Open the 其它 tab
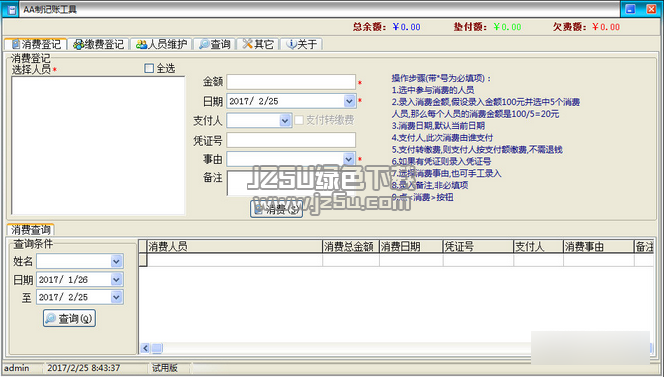 [258, 44]
